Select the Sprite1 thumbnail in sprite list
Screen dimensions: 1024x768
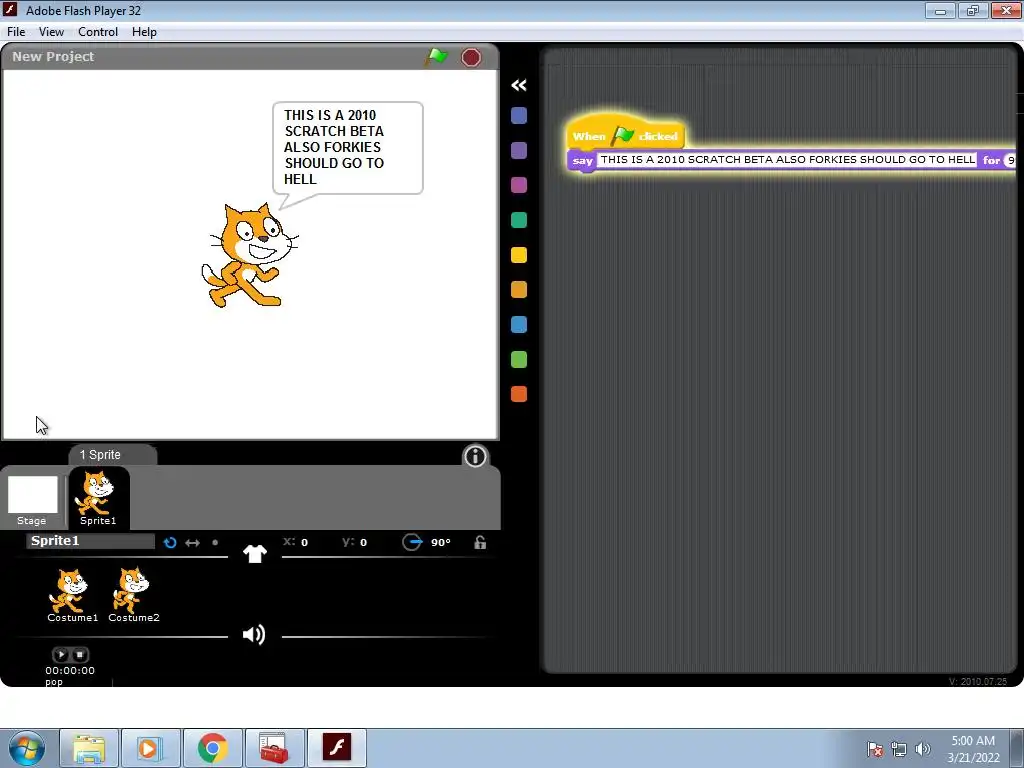99,498
